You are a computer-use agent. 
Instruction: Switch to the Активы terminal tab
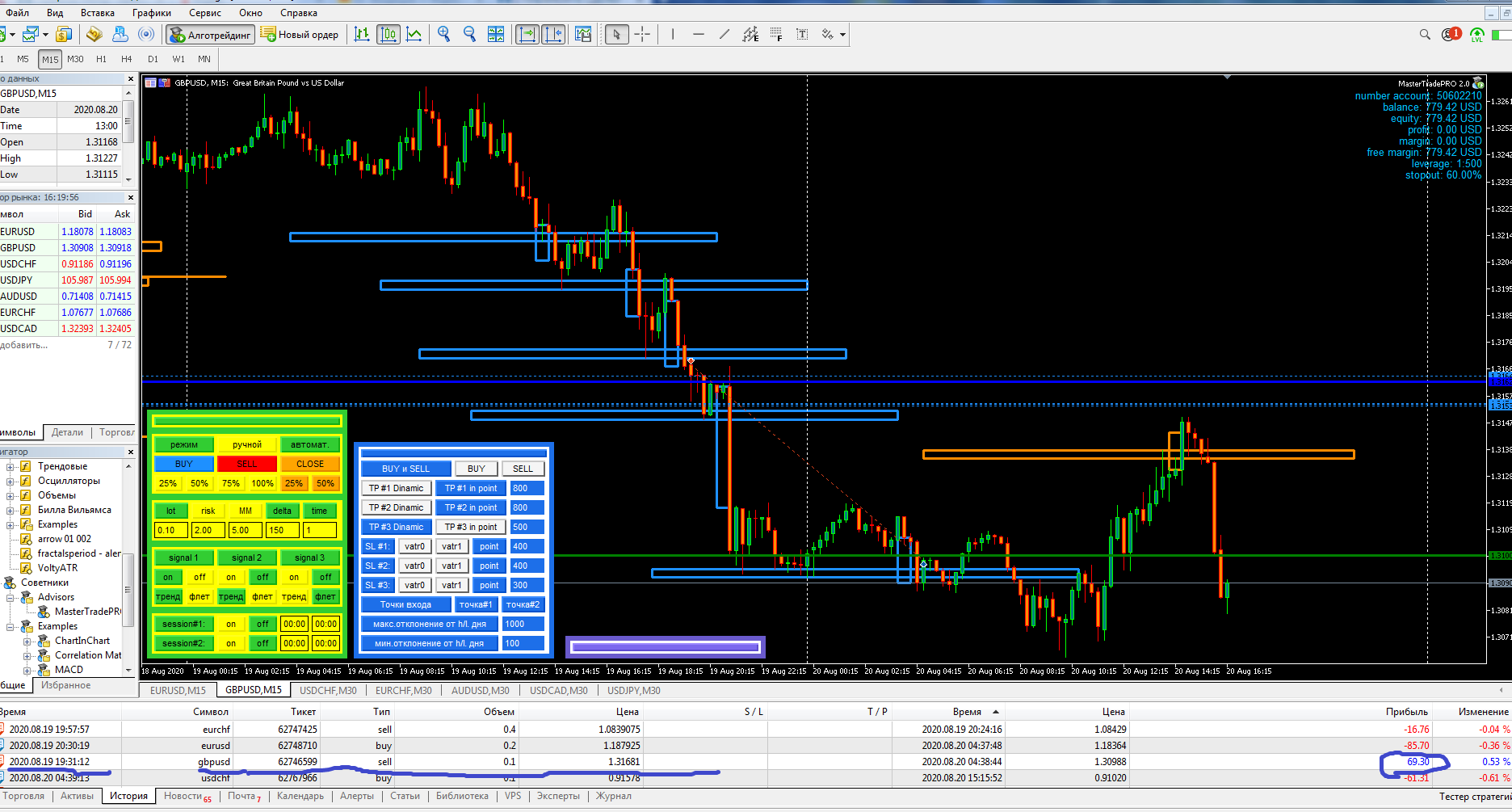(78, 796)
